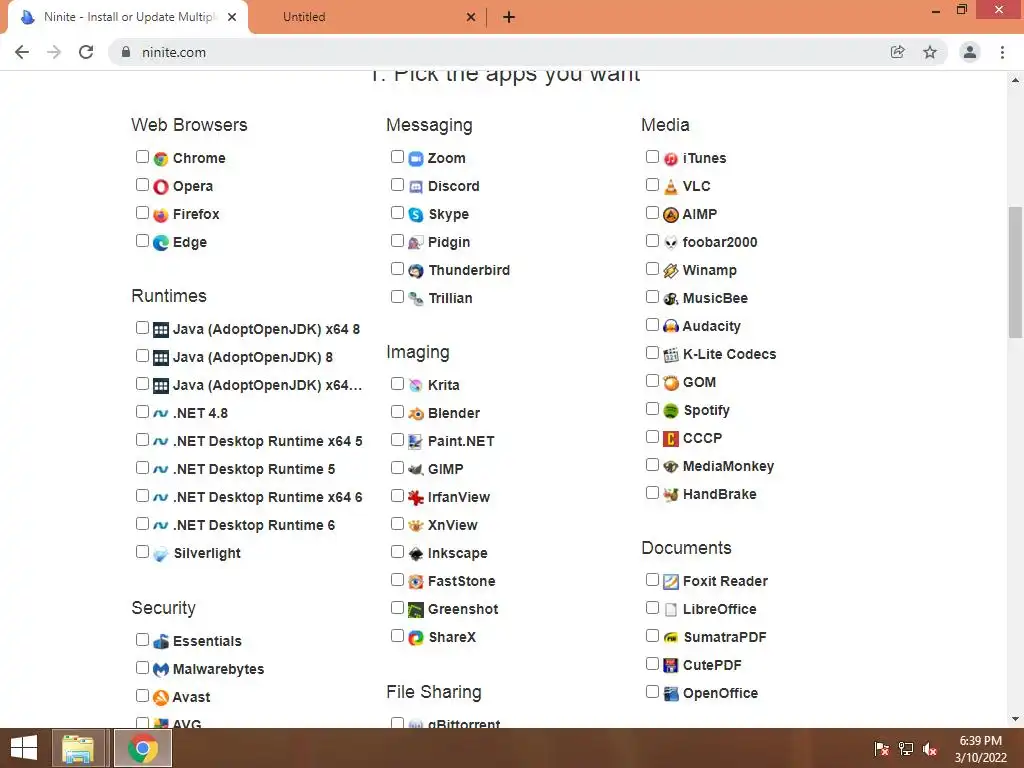Click the foobar2000 alien icon
Image resolution: width=1024 pixels, height=768 pixels.
coord(671,243)
